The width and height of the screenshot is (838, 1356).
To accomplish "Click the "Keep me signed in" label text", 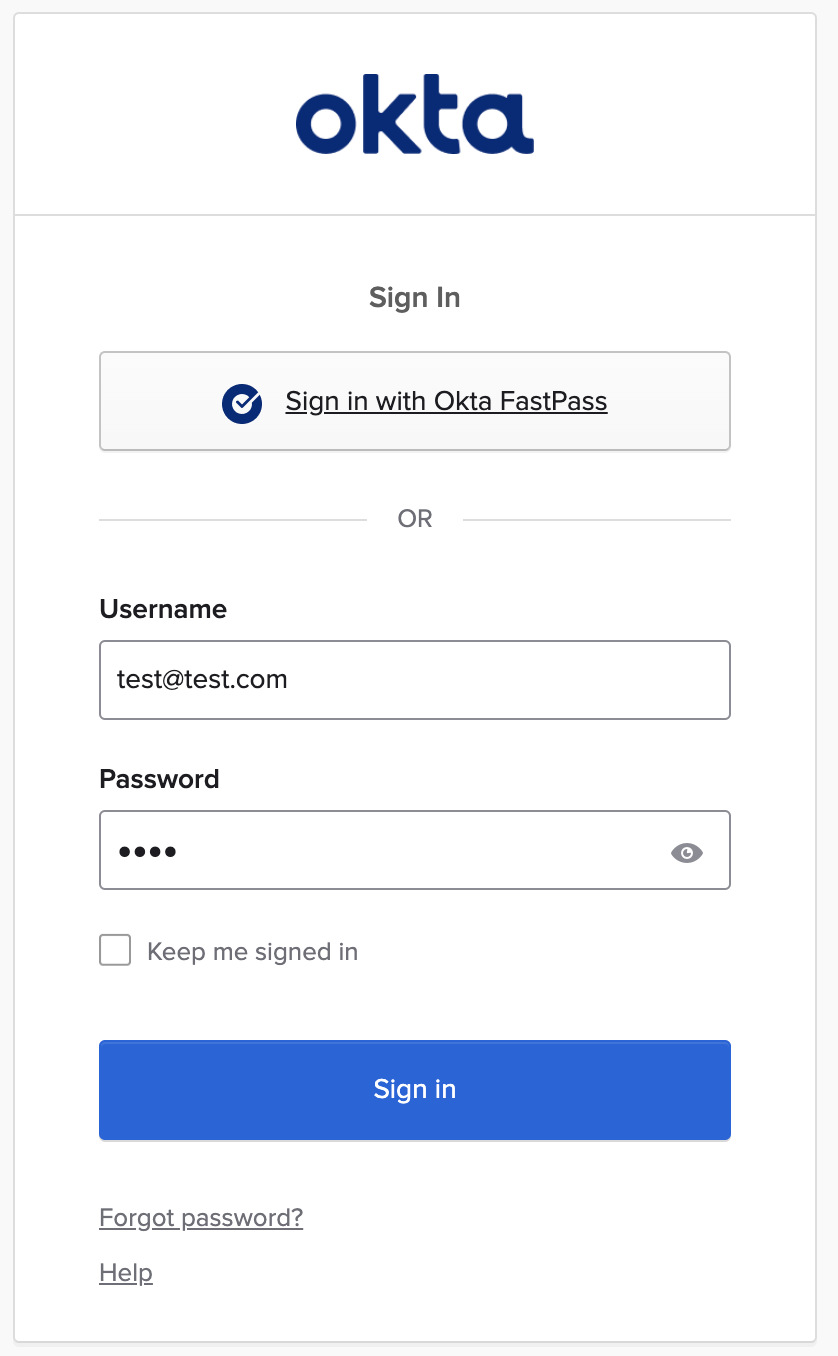I will pos(252,951).
